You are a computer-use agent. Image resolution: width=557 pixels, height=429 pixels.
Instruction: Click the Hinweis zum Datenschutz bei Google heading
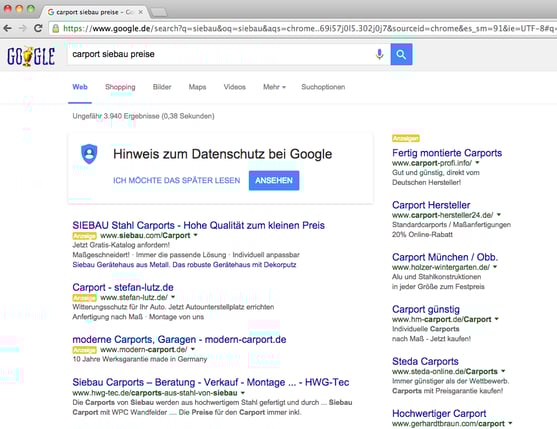223,154
